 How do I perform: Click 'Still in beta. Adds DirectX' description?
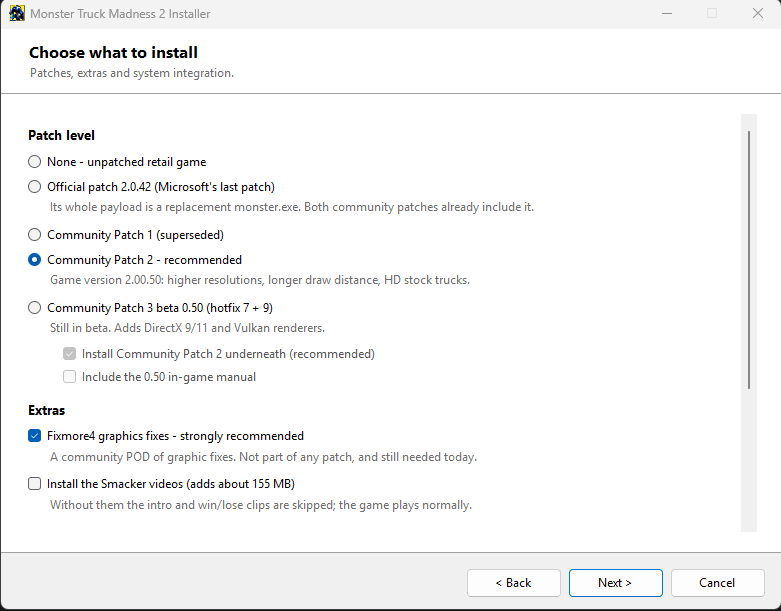click(x=187, y=328)
